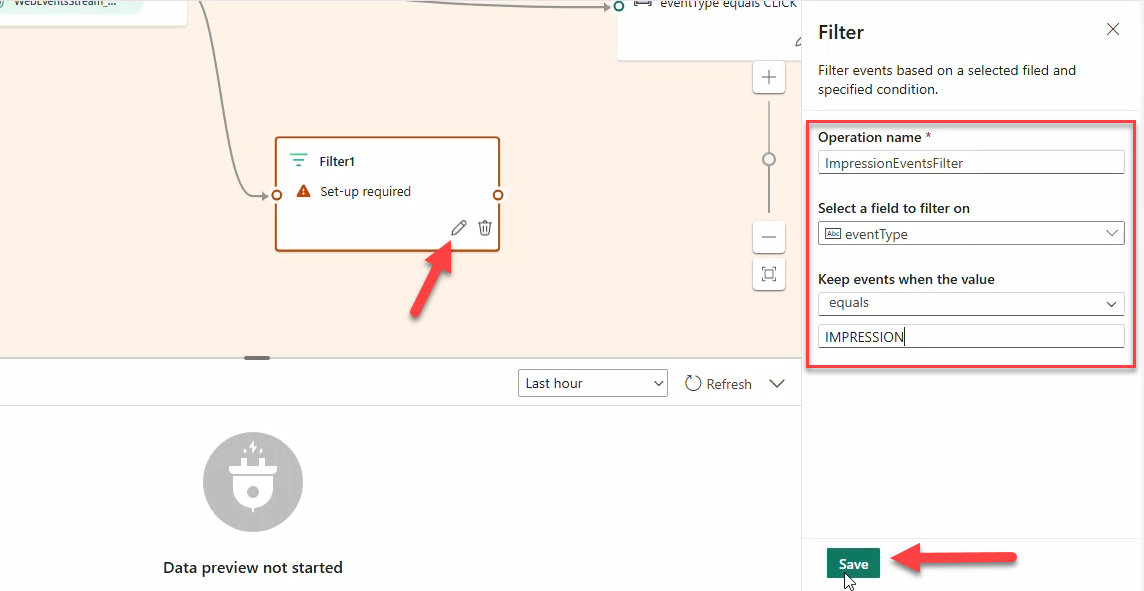Click the filter funnel icon on Filter1
The image size is (1144, 591).
pos(298,159)
